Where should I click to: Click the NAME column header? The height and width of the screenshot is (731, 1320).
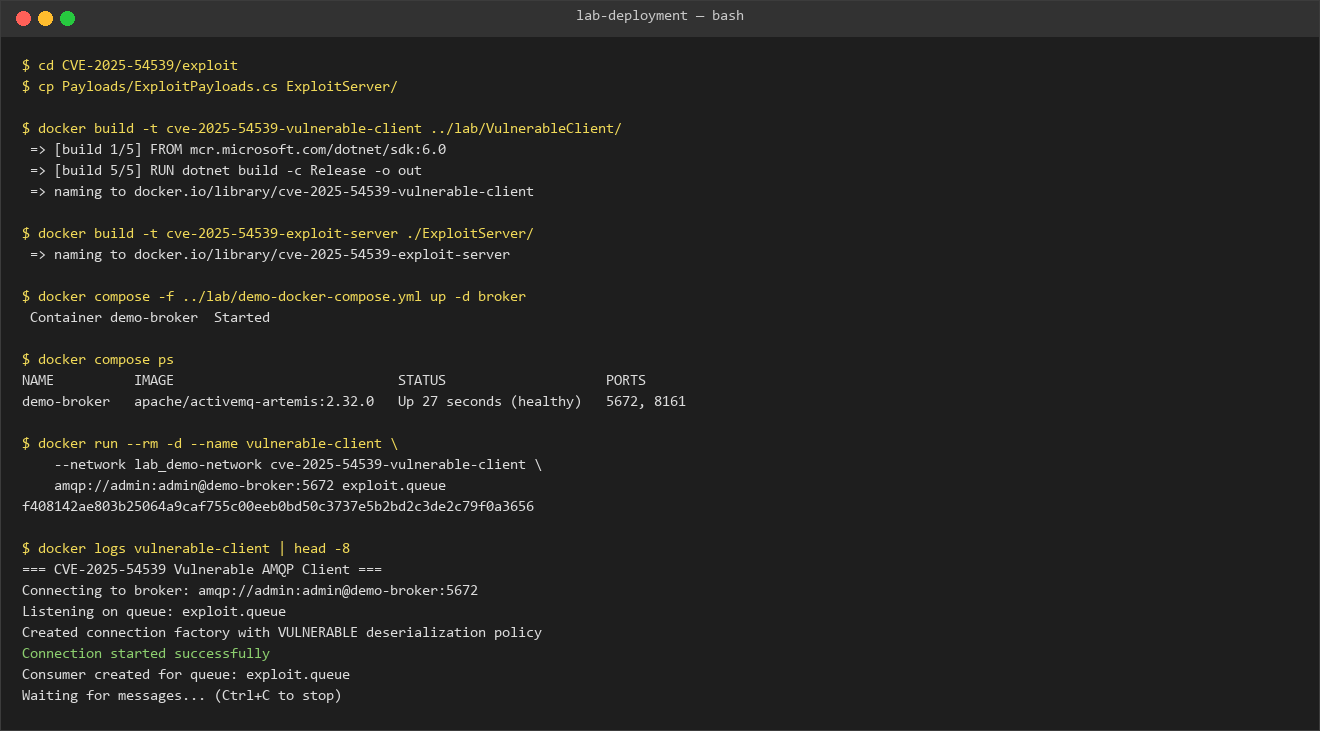click(38, 380)
